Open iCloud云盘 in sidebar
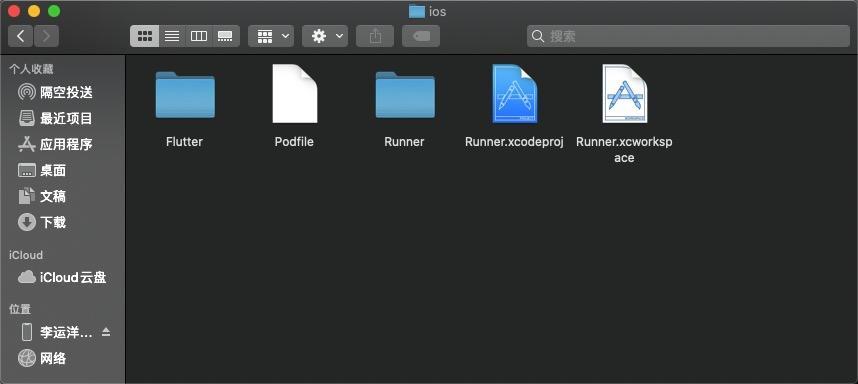 62,277
